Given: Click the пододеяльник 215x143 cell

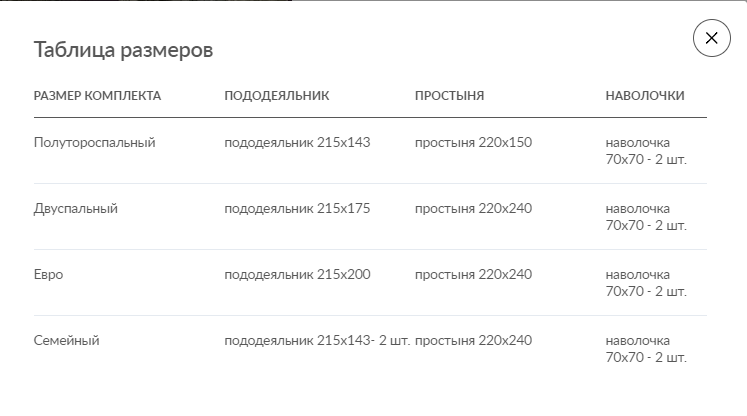Looking at the screenshot, I should 297,142.
